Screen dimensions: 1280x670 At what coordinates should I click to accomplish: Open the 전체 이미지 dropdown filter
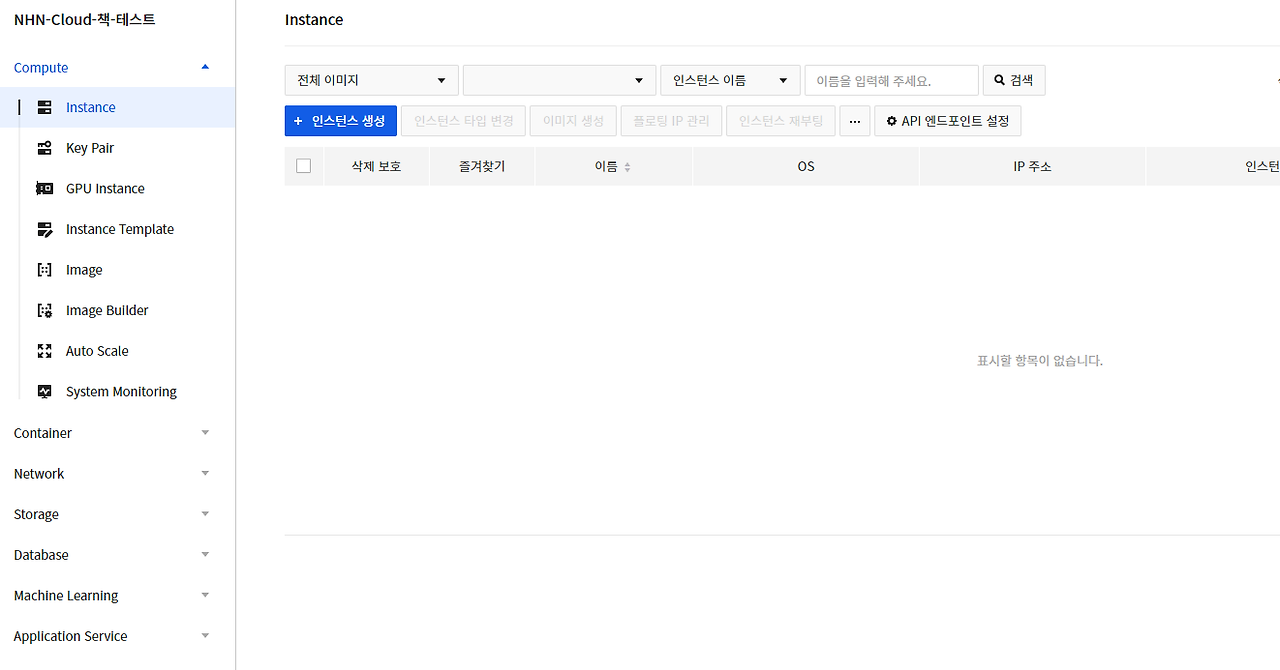[x=371, y=80]
